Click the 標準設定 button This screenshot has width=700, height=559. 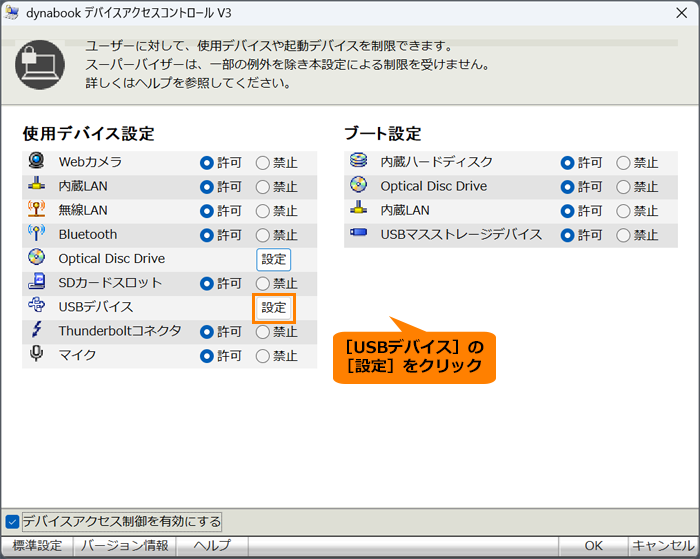tap(38, 546)
